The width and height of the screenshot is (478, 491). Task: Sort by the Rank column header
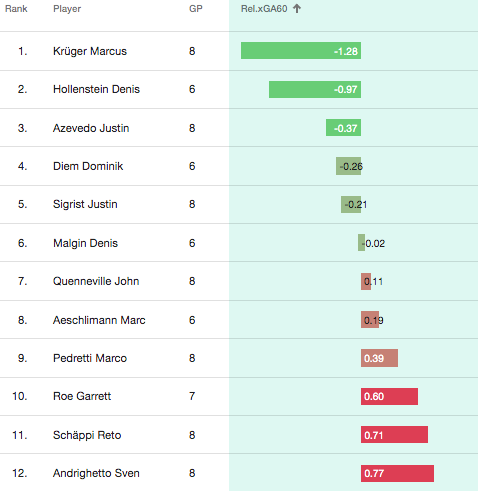tap(16, 9)
